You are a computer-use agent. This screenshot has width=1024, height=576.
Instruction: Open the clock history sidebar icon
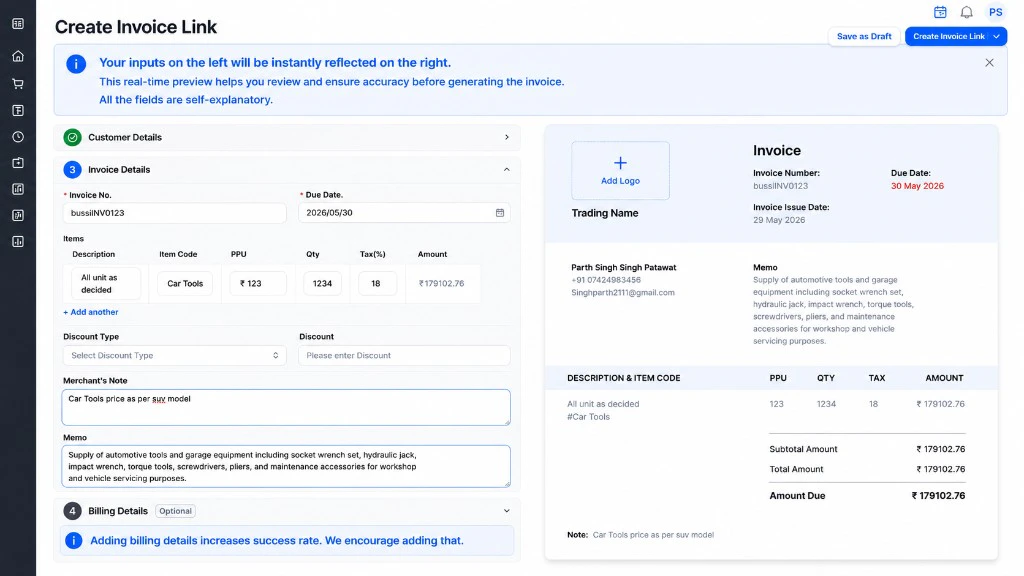coord(18,136)
